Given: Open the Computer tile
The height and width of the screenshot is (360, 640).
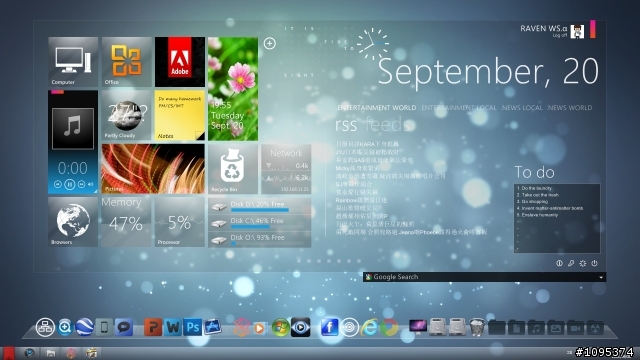Looking at the screenshot, I should point(73,62).
